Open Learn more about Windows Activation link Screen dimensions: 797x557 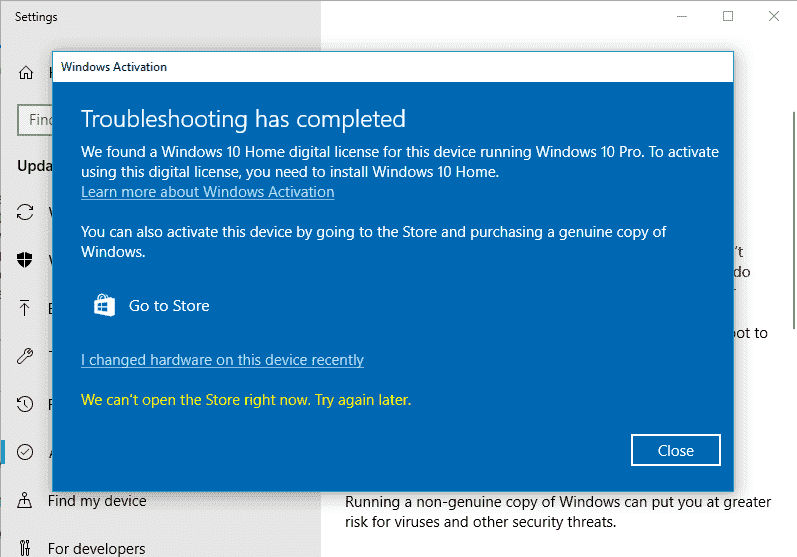[x=207, y=192]
